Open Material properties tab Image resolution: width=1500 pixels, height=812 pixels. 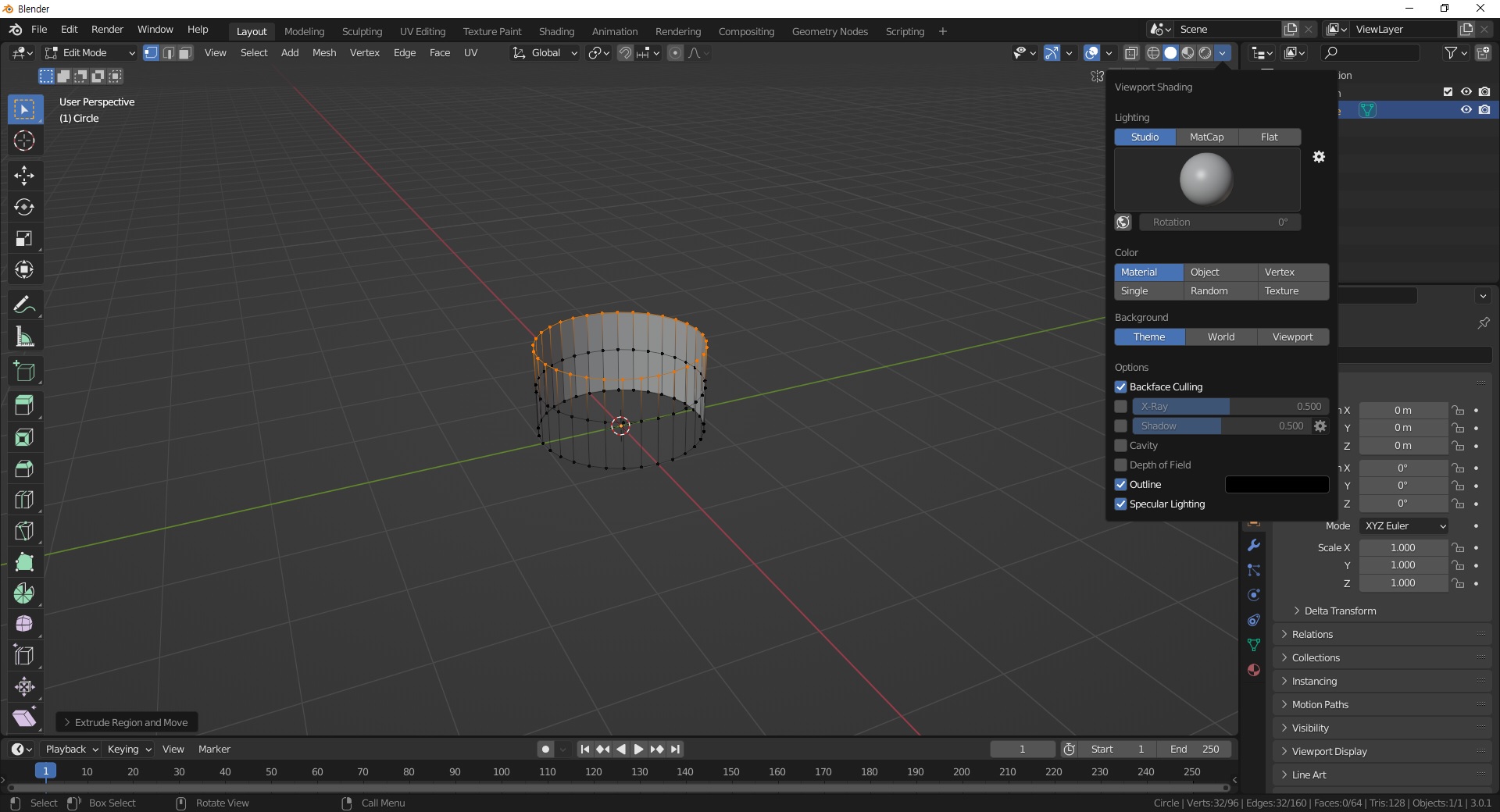tap(1254, 670)
